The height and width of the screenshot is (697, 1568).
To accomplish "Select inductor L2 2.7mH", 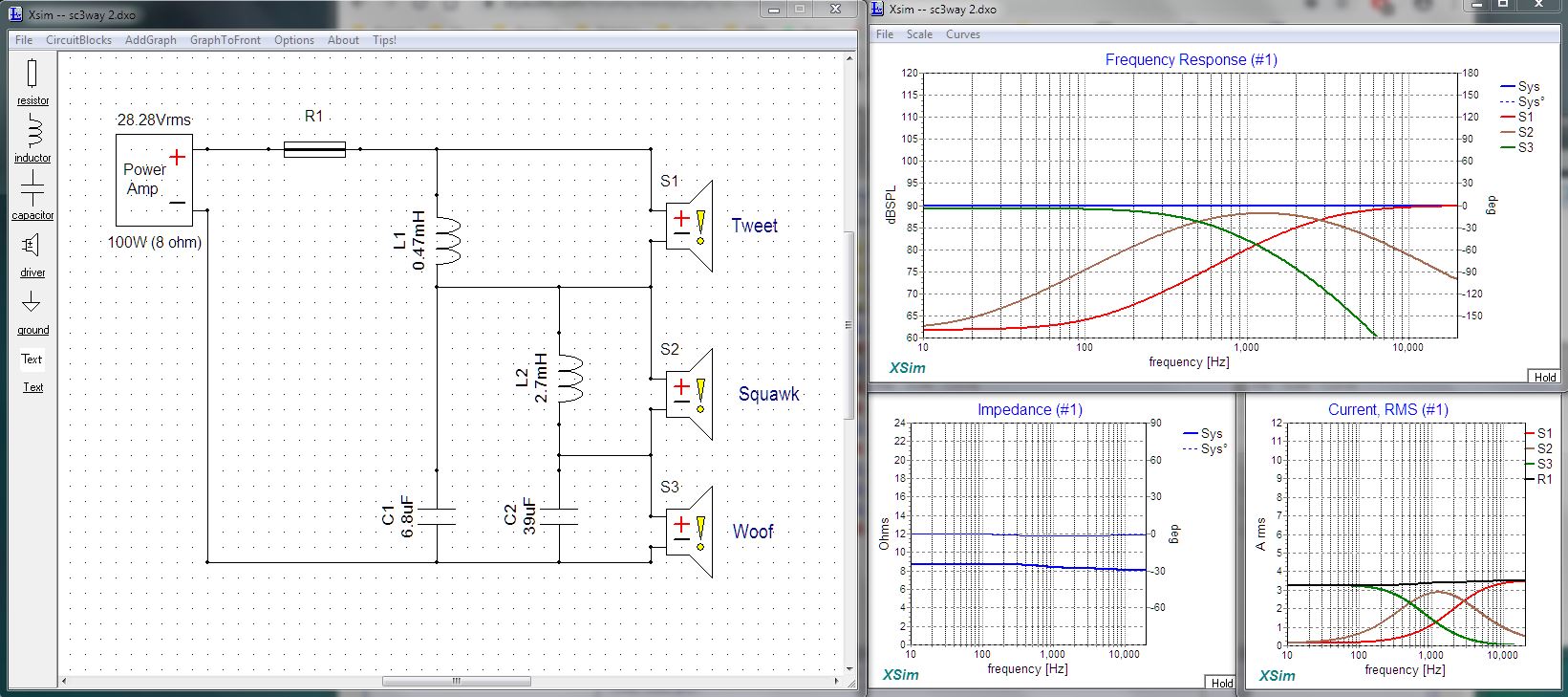I will 569,378.
